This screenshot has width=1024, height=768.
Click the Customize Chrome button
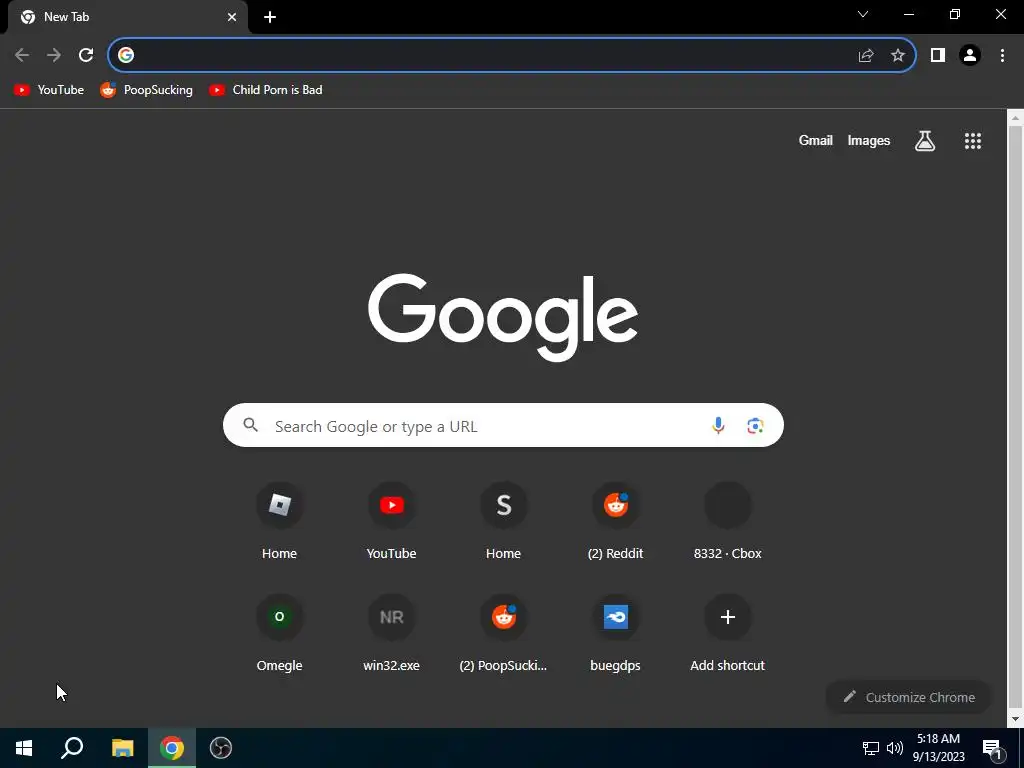coord(908,697)
